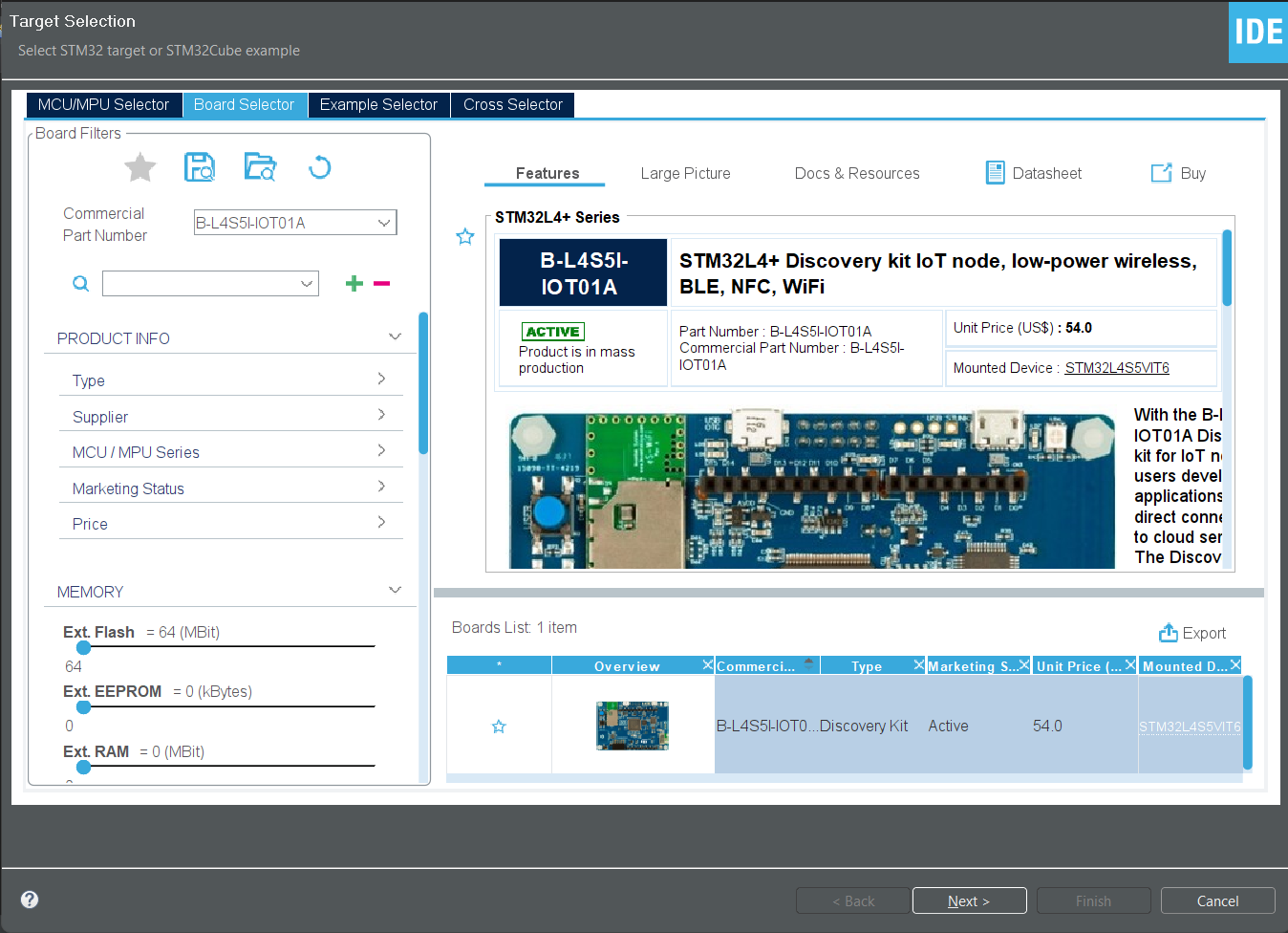Screen dimensions: 1288x933
Task: Open the search filter save icon
Action: [x=200, y=166]
